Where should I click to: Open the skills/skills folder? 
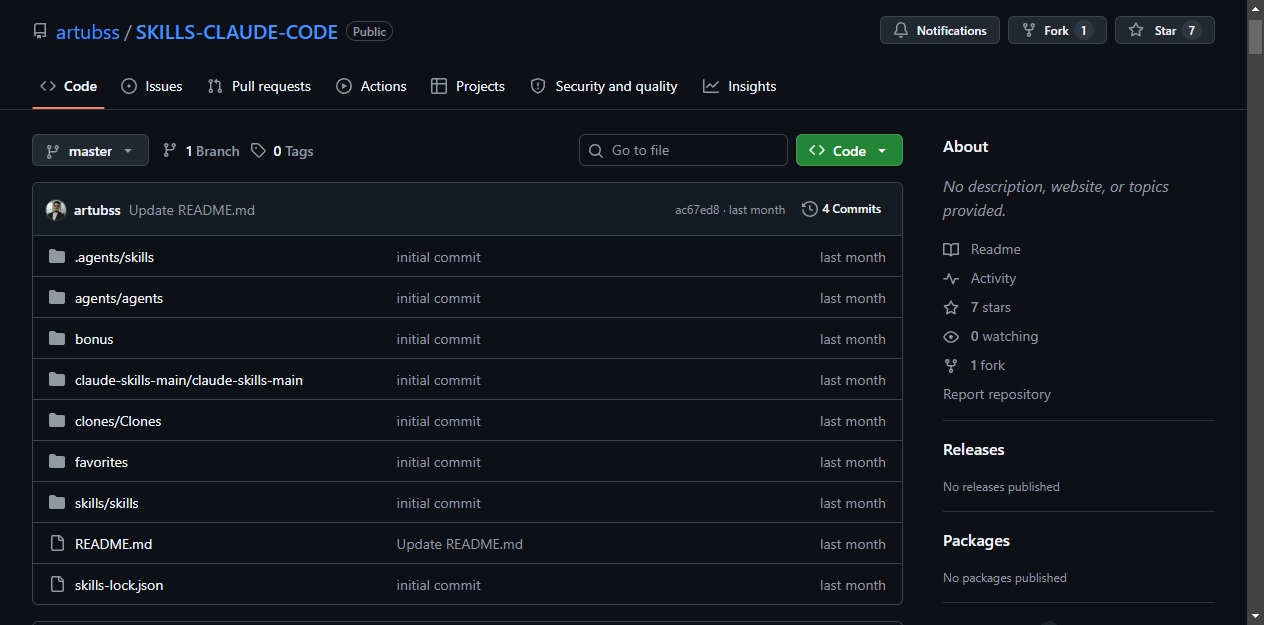107,503
